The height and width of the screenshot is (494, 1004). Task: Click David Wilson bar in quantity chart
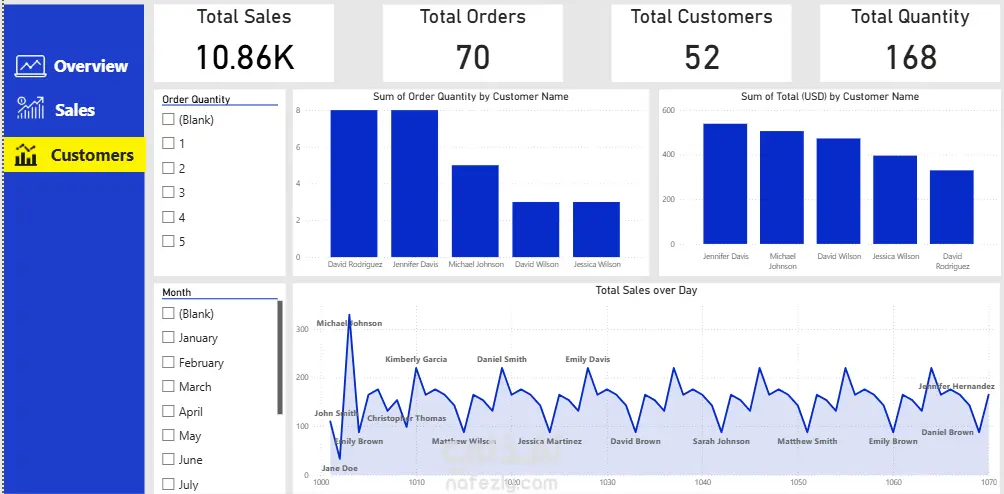[536, 230]
